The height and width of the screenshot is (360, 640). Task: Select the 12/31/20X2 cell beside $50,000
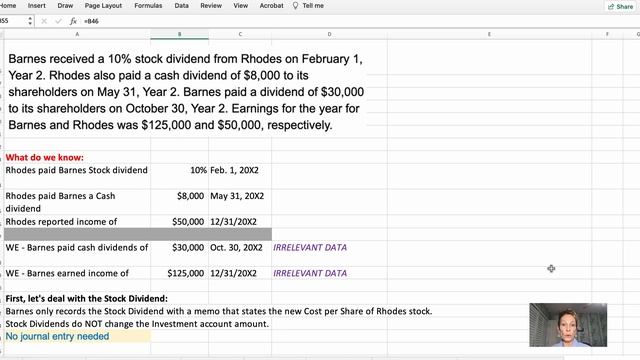point(240,222)
